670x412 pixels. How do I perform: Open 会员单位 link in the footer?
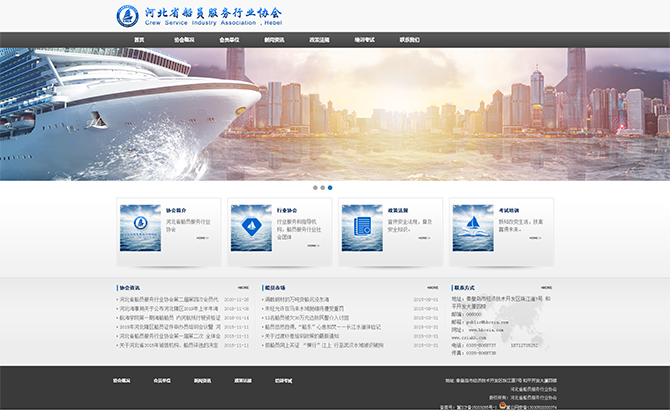pos(162,380)
